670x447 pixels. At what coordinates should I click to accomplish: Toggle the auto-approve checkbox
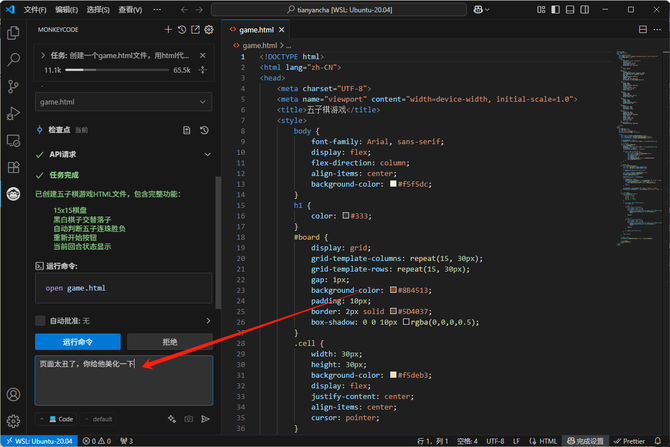pyautogui.click(x=40, y=321)
